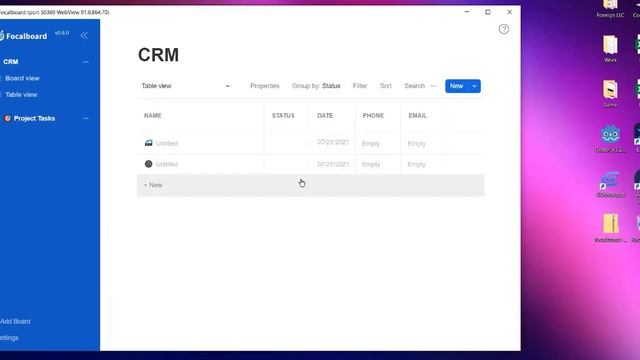
Task: Select CRM board in sidebar
Action: 11,62
